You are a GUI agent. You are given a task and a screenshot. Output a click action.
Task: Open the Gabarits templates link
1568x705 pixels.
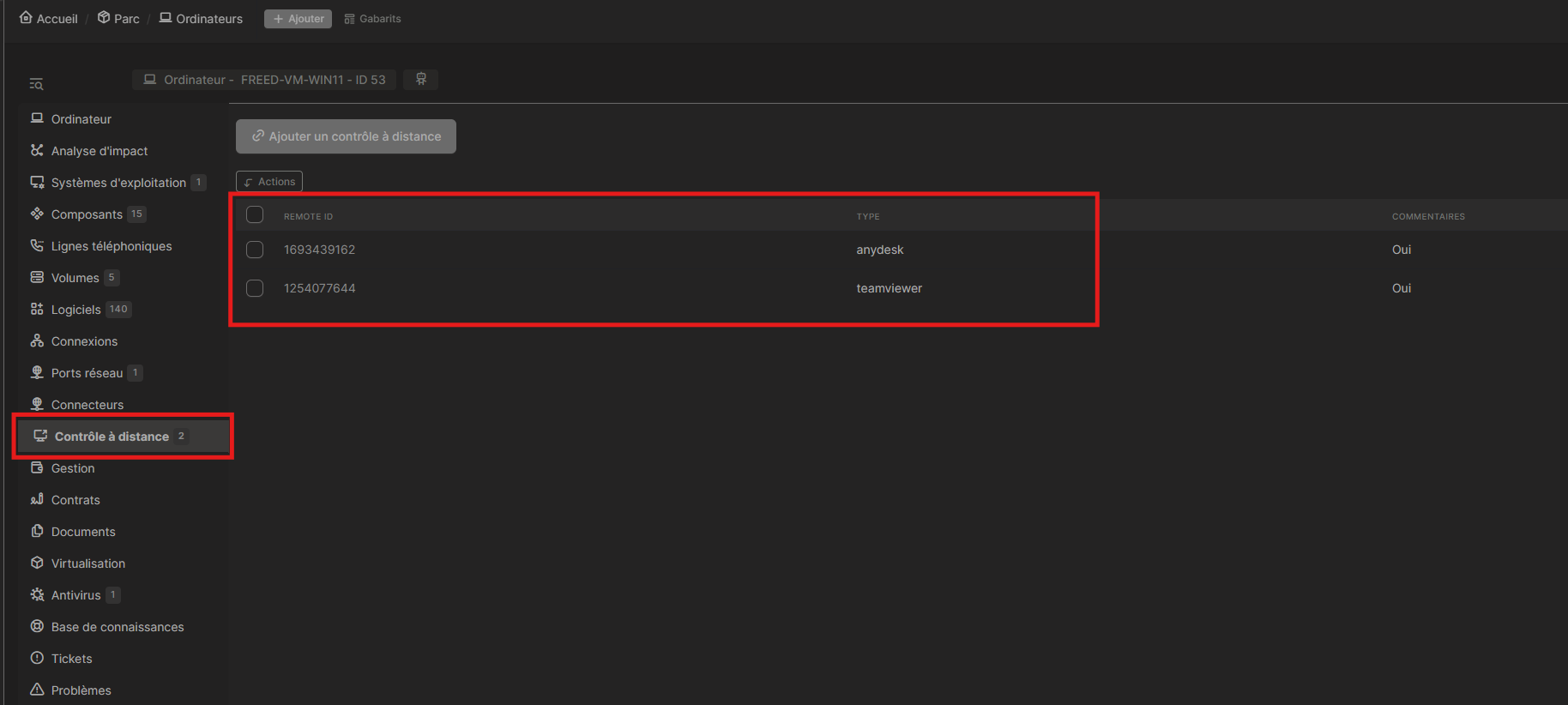pos(373,19)
